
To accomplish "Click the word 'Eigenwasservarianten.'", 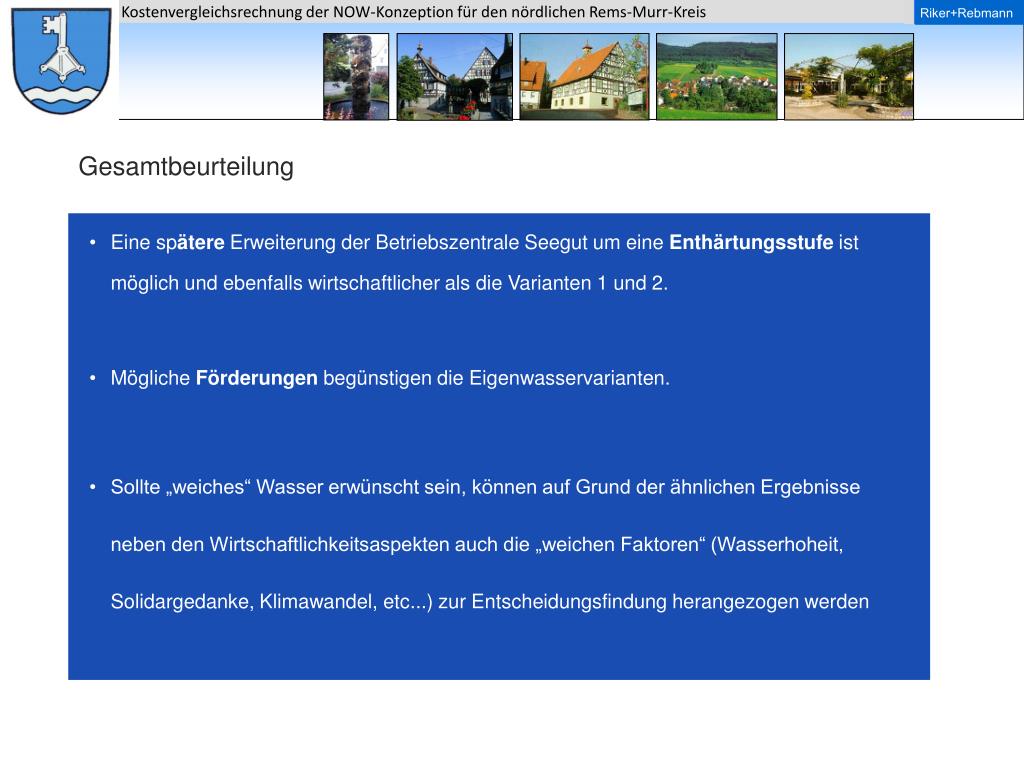I will (569, 379).
